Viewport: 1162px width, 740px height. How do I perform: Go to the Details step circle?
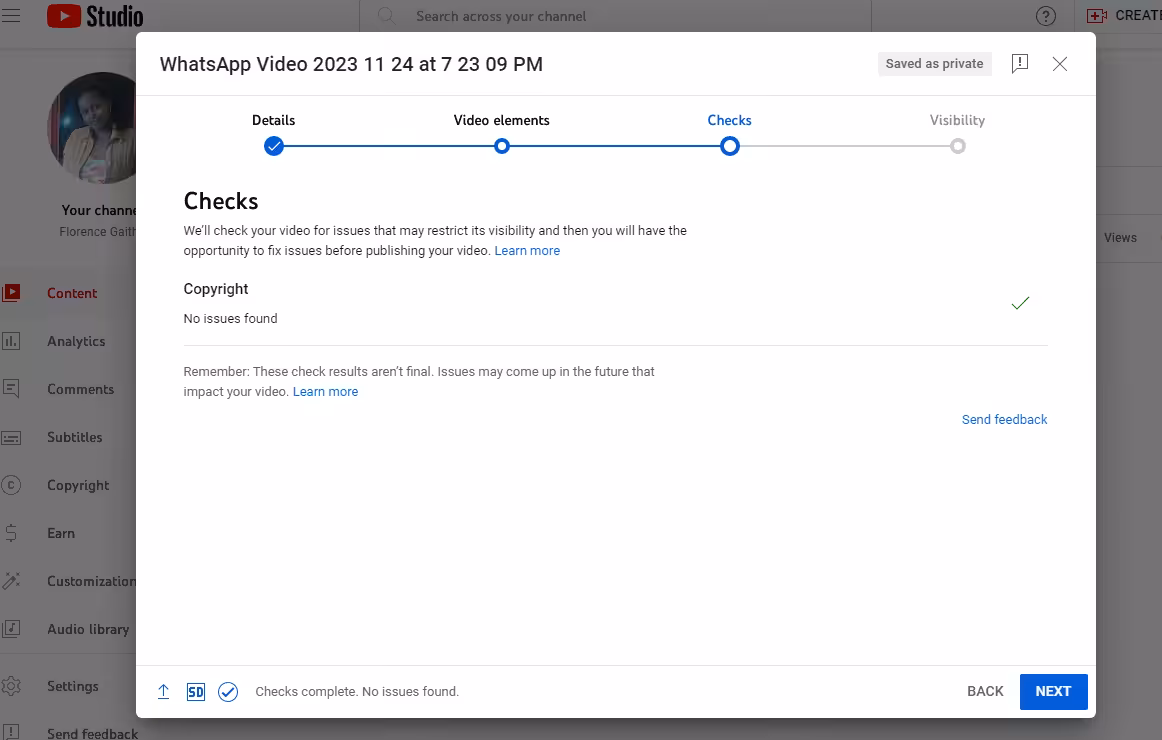274,147
